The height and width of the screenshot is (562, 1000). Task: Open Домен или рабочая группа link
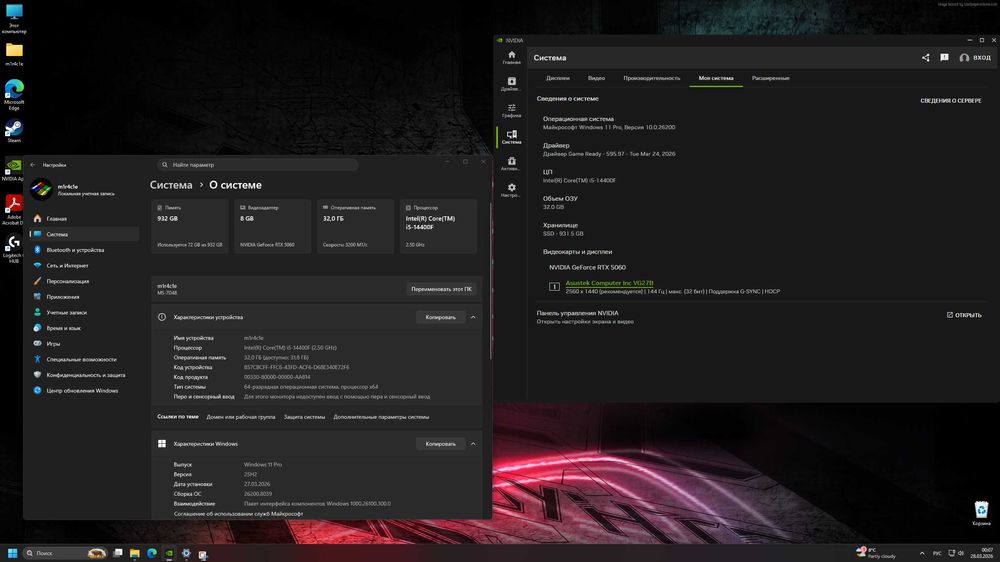point(240,417)
